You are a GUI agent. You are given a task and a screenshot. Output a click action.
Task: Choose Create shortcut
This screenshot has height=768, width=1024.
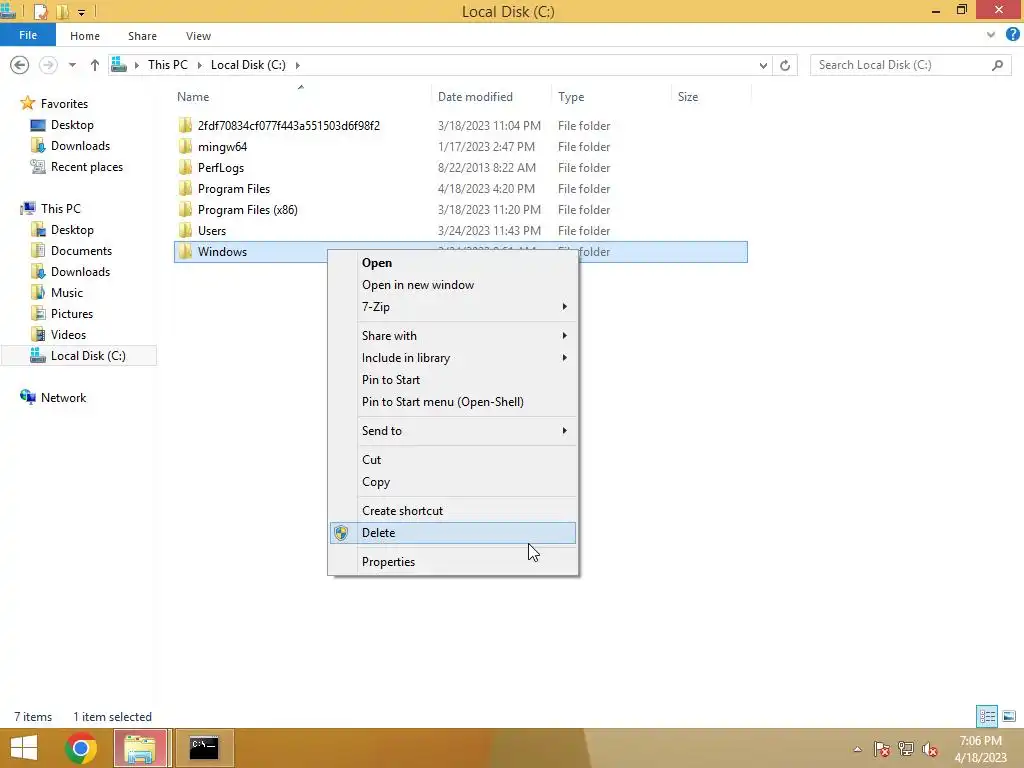tap(453, 511)
